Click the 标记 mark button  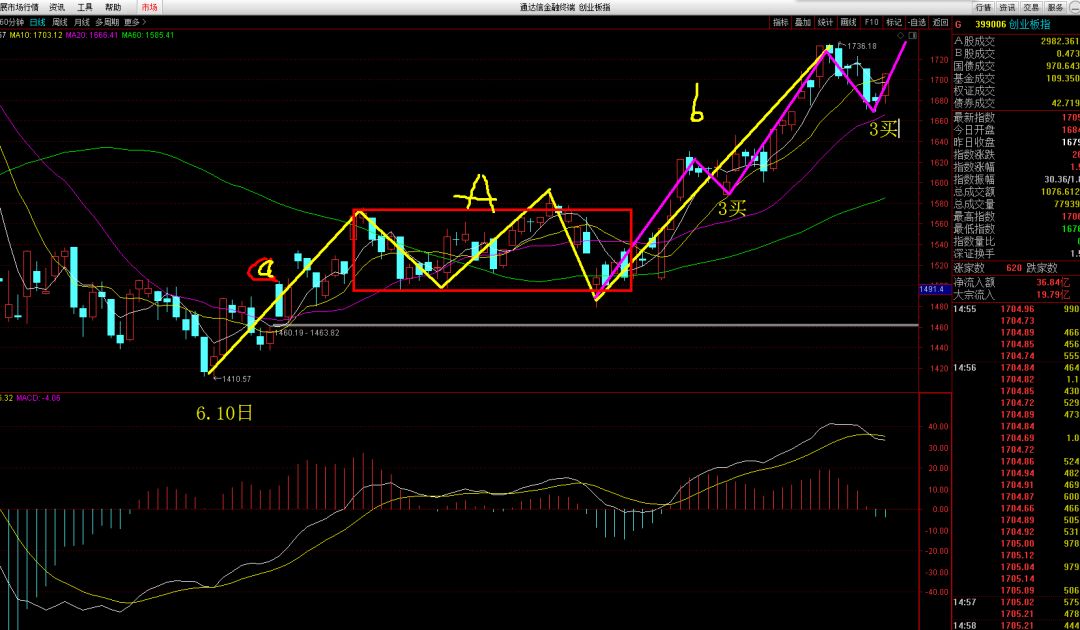coord(894,23)
